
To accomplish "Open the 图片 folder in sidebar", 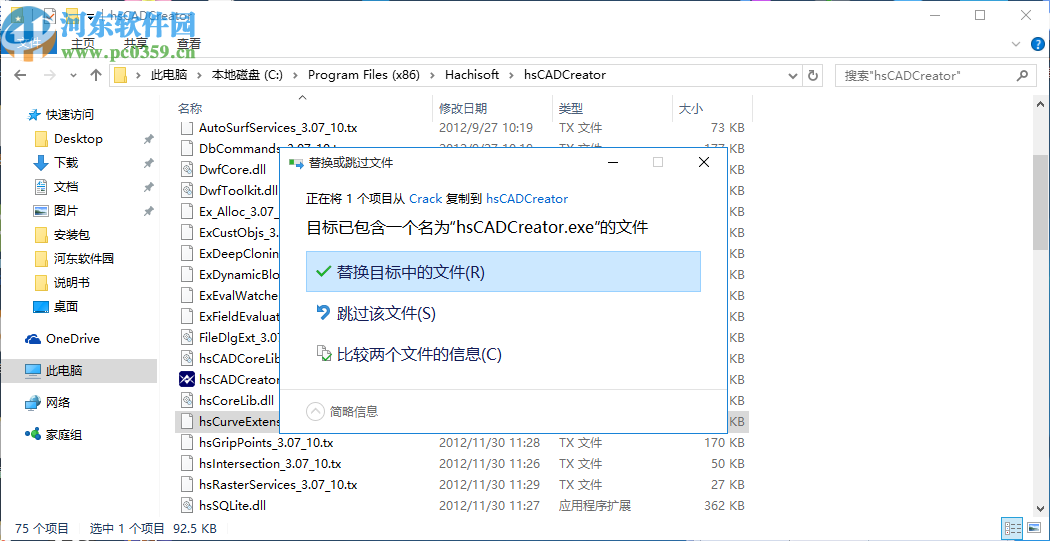I will [x=66, y=211].
